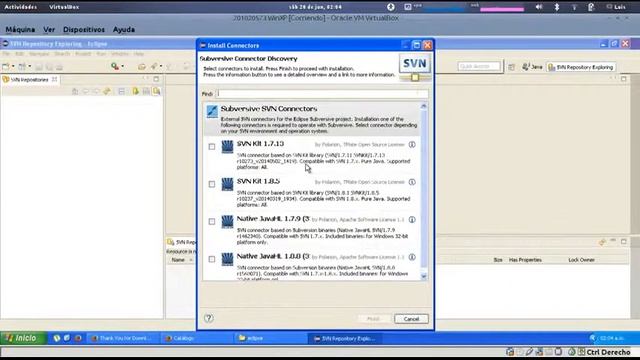The height and width of the screenshot is (360, 640).
Task: Click the volume icon in top bar
Action: [539, 7]
